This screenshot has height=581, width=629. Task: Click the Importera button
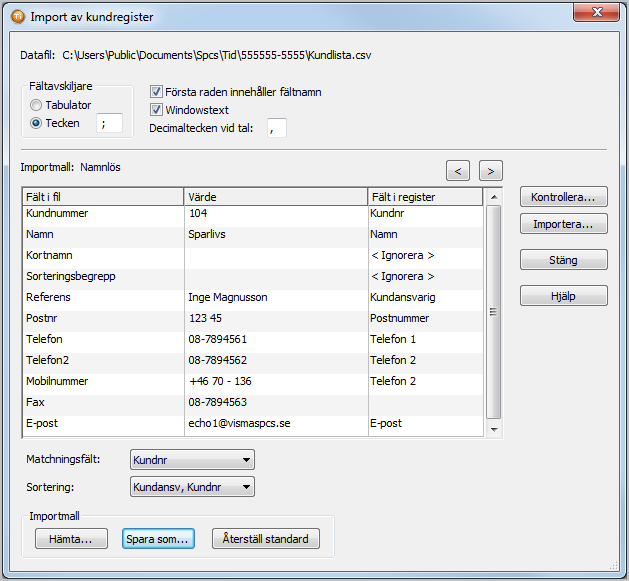click(x=563, y=225)
